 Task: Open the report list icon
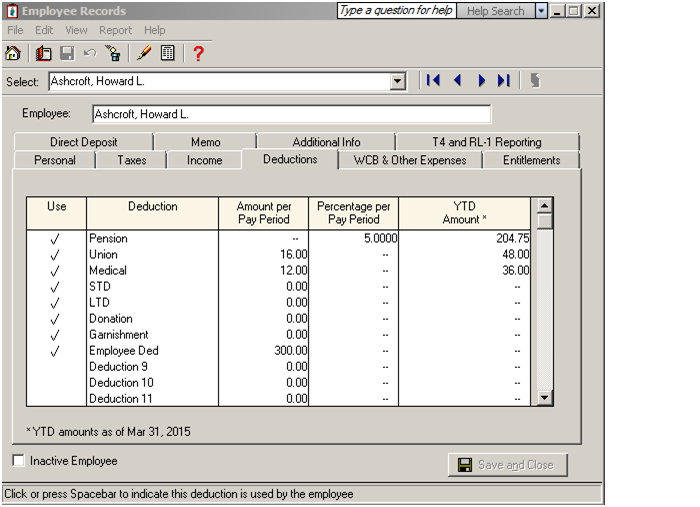pyautogui.click(x=167, y=54)
